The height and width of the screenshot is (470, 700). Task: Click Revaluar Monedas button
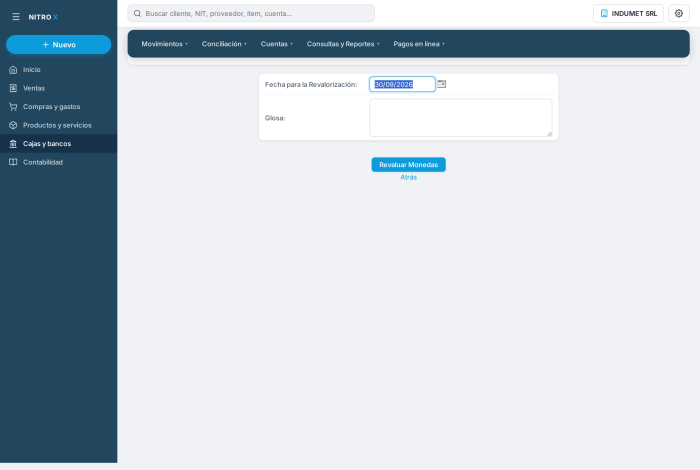[408, 165]
